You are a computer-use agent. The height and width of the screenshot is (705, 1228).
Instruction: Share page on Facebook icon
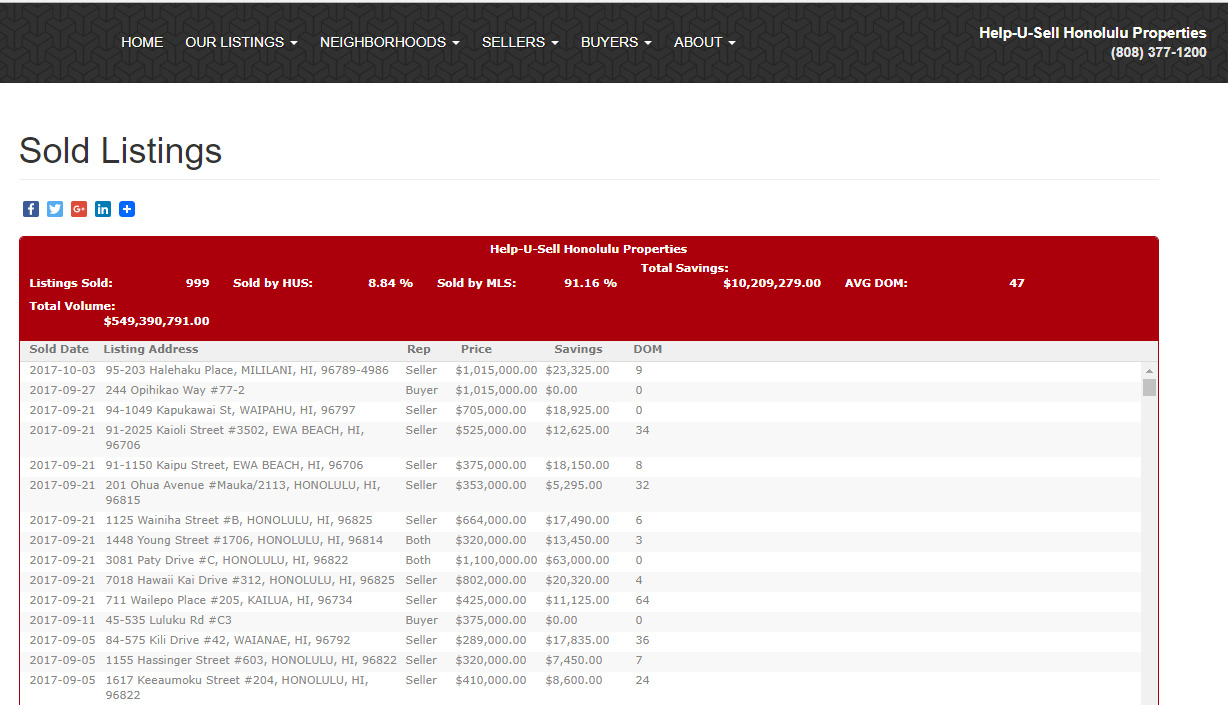pos(31,209)
